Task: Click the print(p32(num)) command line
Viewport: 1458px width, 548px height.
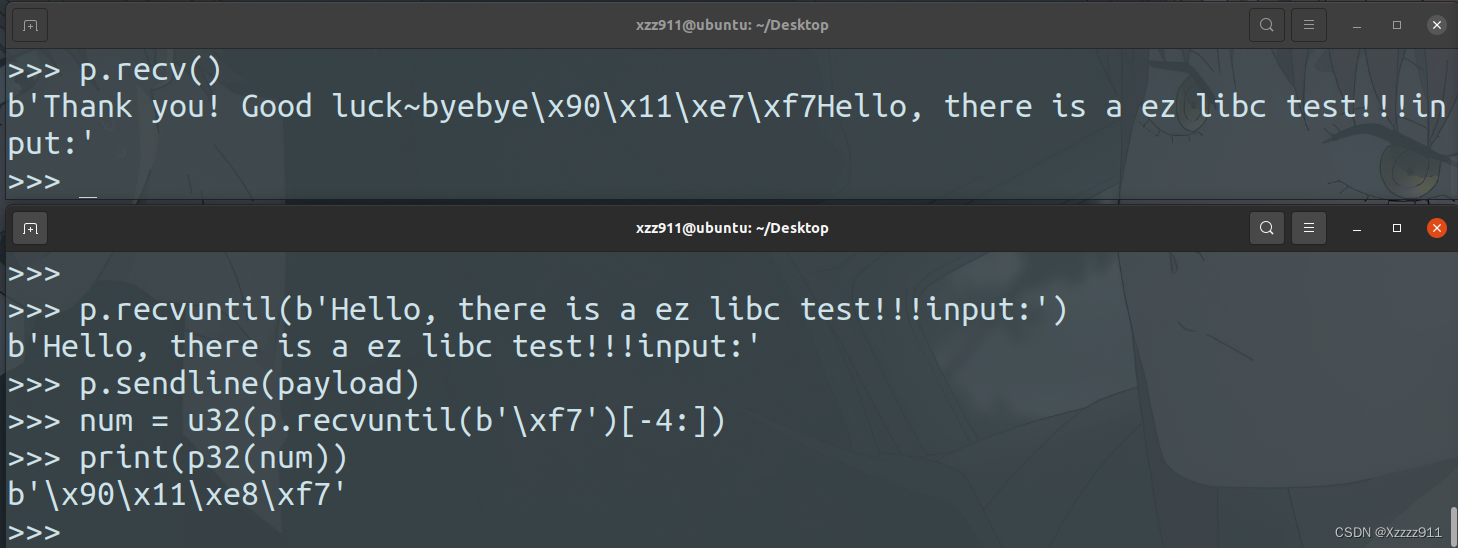Action: click(x=212, y=458)
